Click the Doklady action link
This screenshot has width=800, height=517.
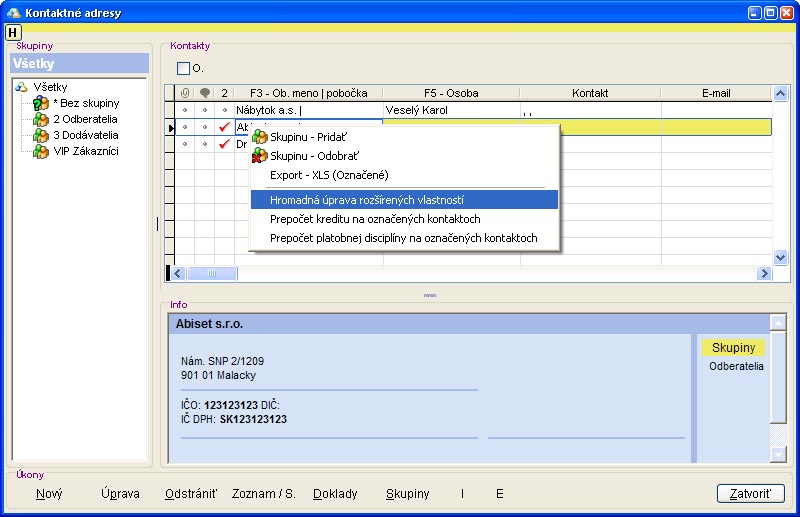point(335,494)
